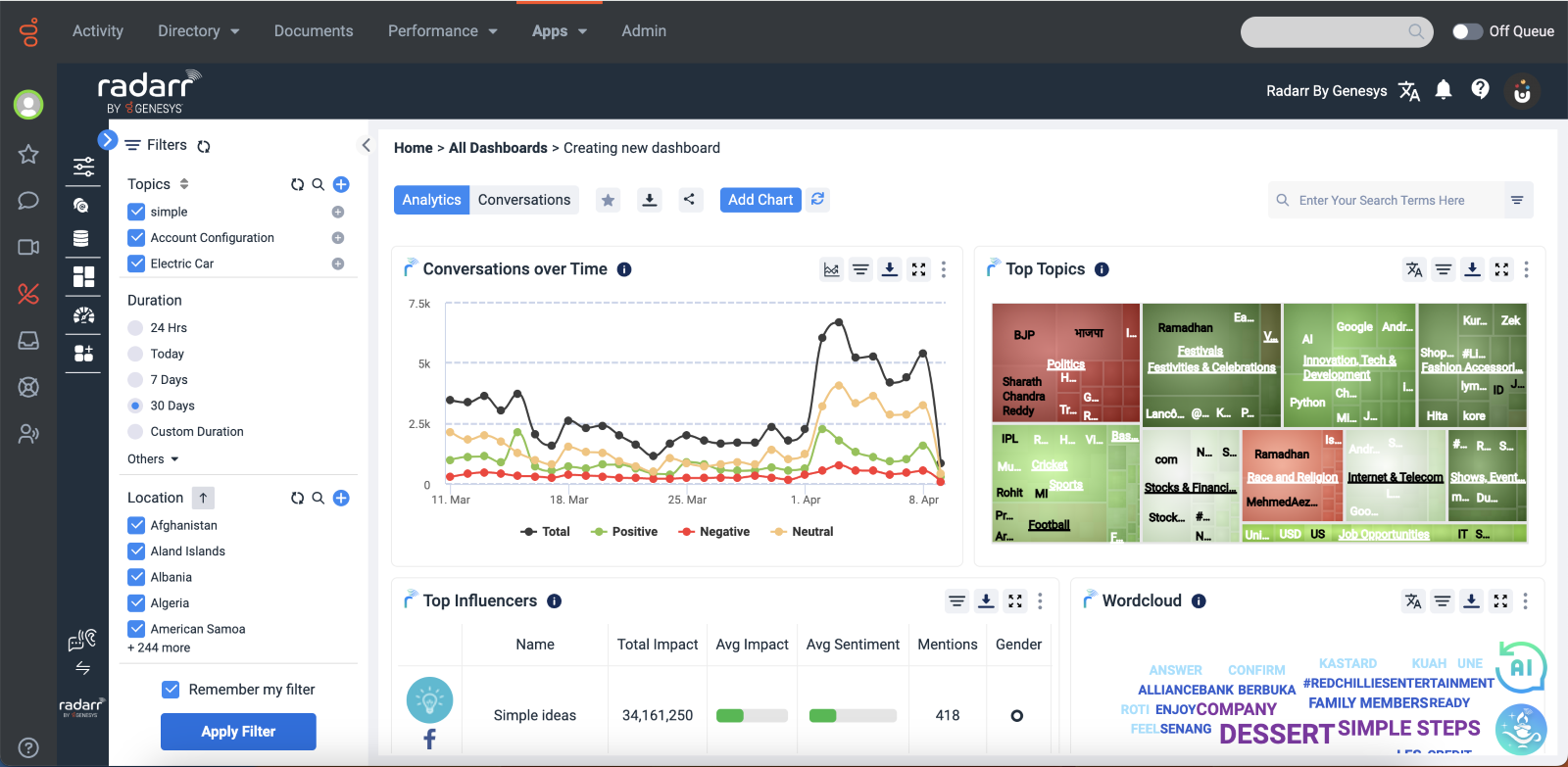Image resolution: width=1568 pixels, height=767 pixels.
Task: Open the Activity menu
Action: coord(98,31)
